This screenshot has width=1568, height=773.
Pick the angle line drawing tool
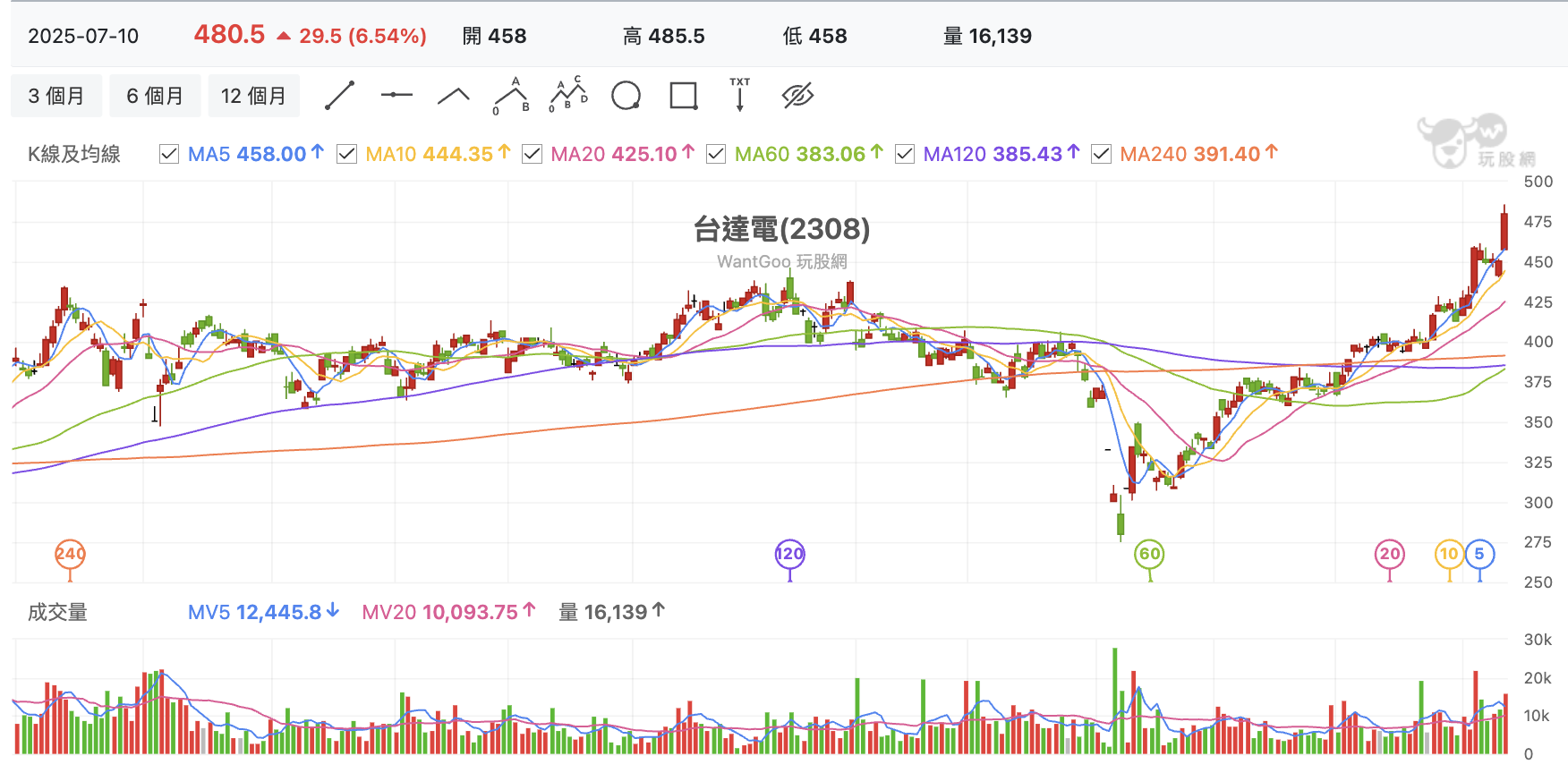click(454, 96)
